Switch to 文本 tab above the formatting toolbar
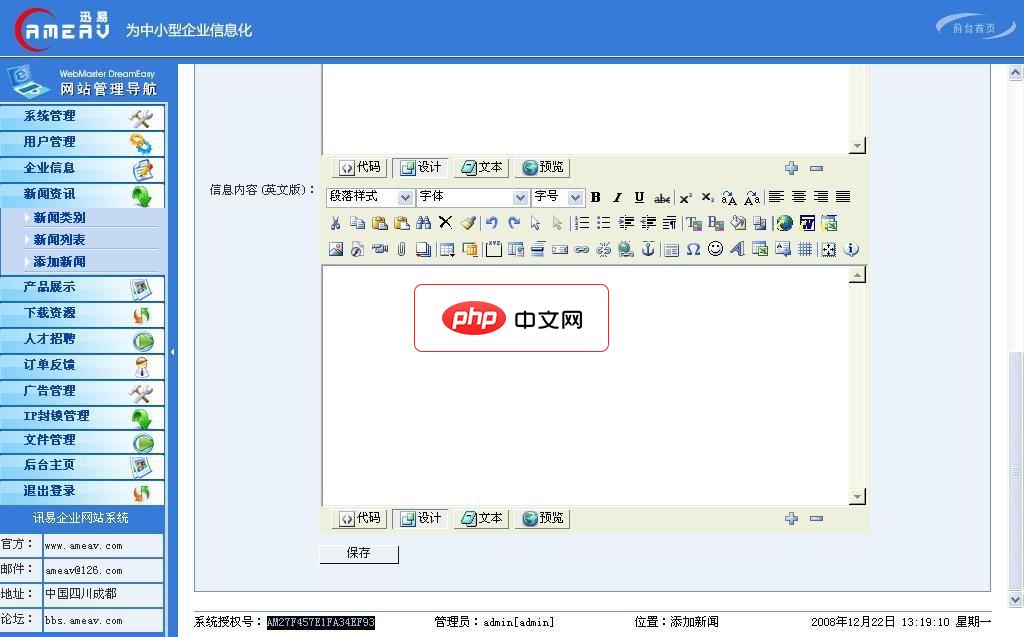1024x637 pixels. [482, 167]
